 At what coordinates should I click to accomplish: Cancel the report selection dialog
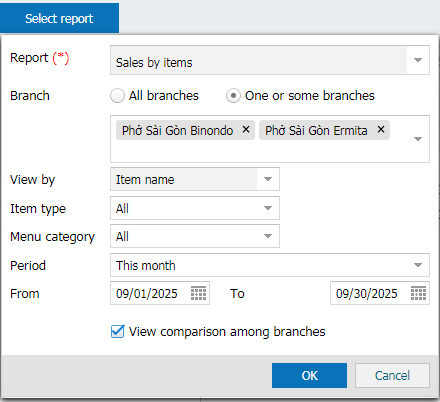click(392, 375)
